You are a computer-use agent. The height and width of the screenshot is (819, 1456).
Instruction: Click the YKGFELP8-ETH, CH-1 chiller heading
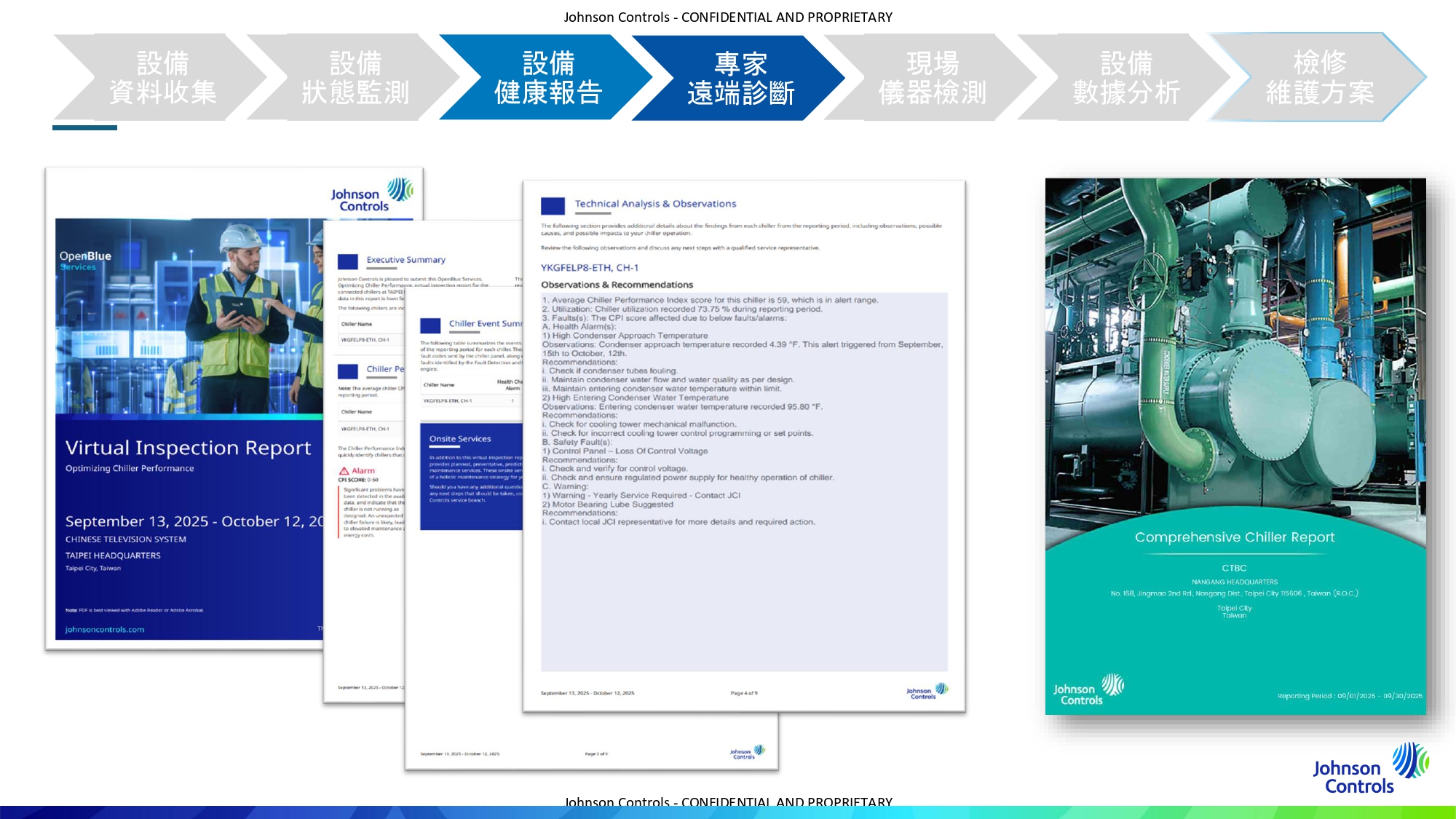[x=589, y=267]
